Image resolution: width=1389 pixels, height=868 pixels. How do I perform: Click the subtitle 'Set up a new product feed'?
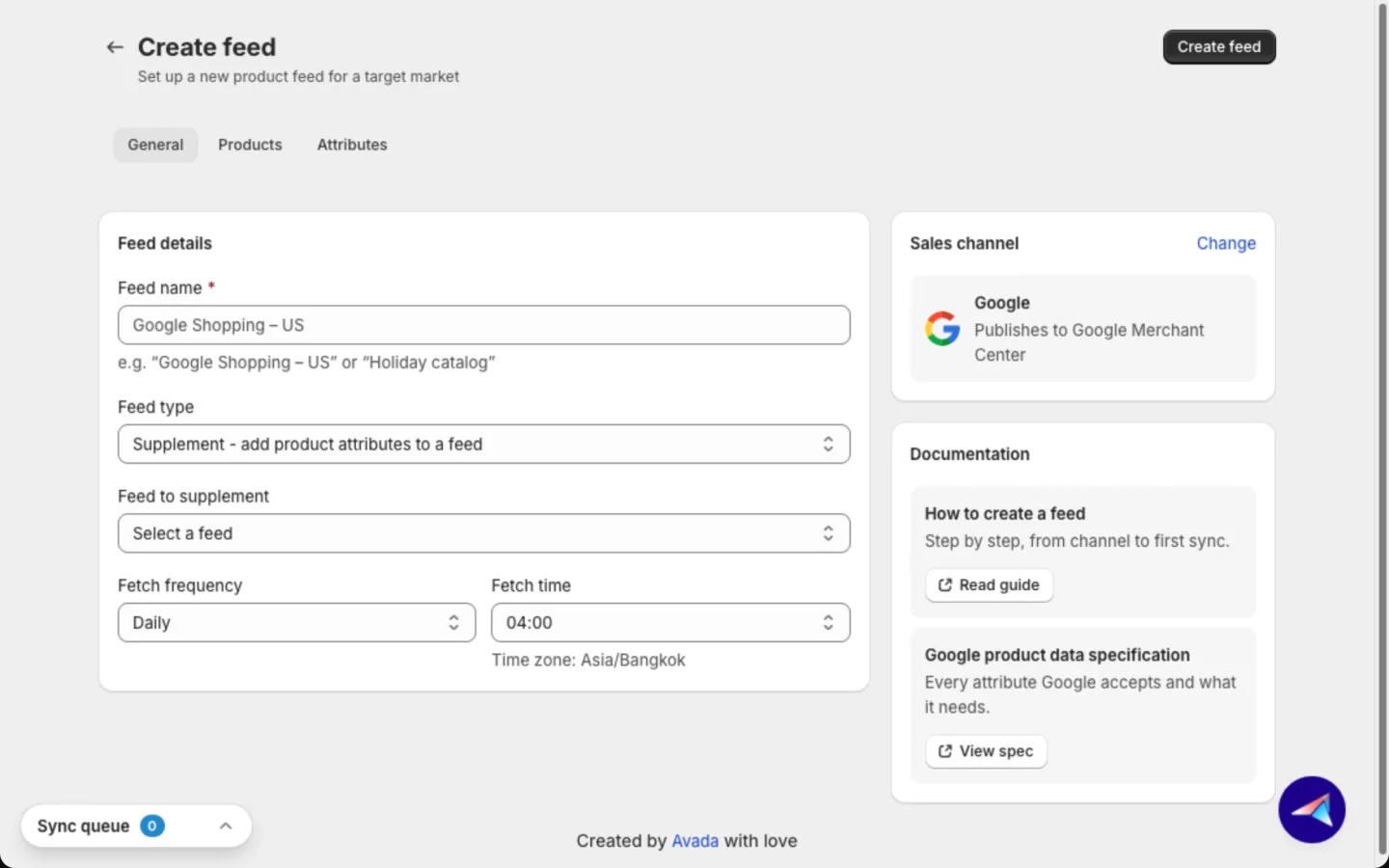pos(298,77)
